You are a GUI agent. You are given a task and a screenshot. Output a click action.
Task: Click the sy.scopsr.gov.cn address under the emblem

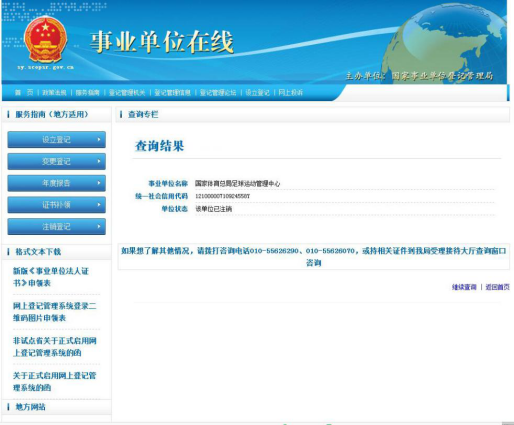click(x=46, y=67)
